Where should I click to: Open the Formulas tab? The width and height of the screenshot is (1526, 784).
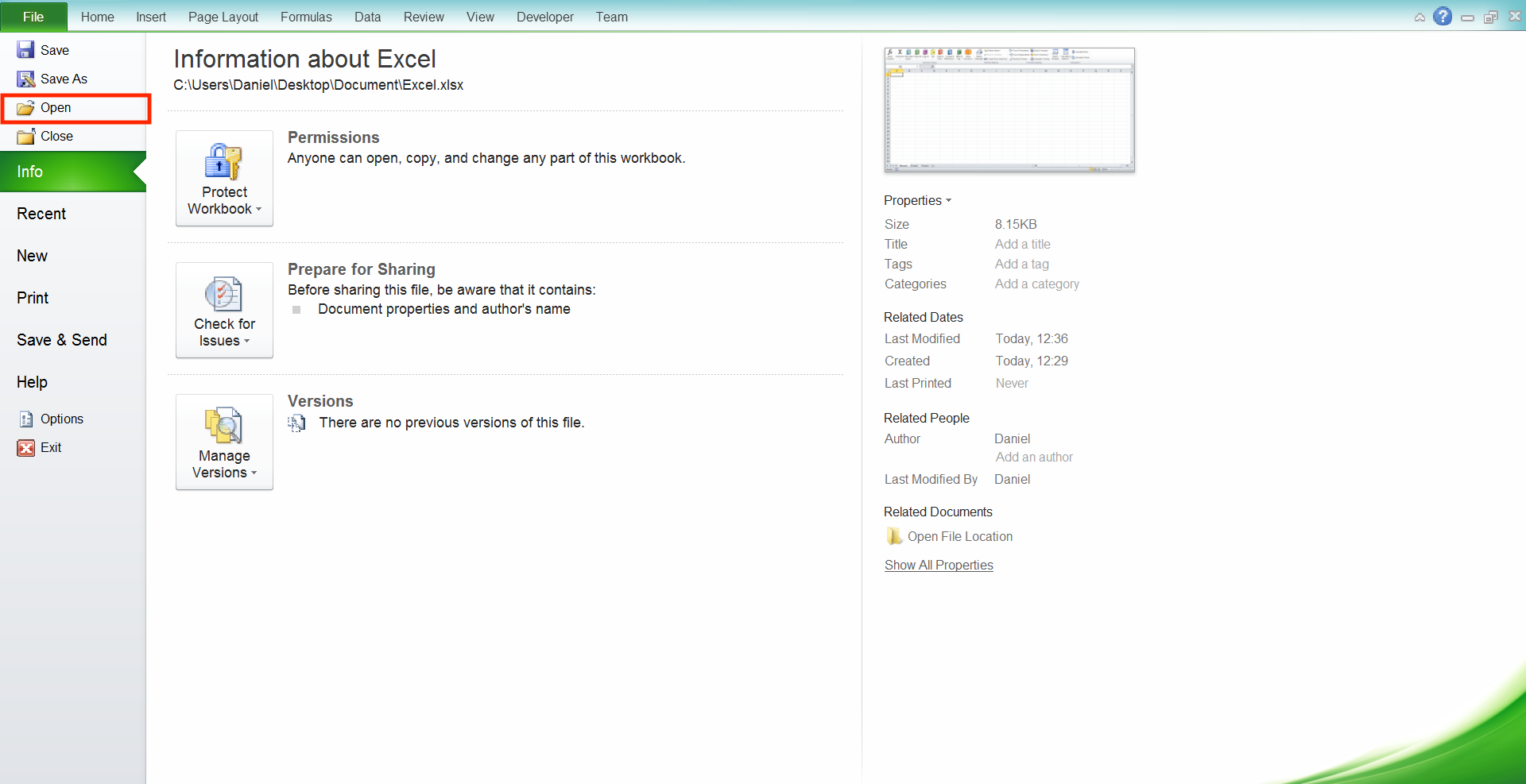pyautogui.click(x=306, y=17)
